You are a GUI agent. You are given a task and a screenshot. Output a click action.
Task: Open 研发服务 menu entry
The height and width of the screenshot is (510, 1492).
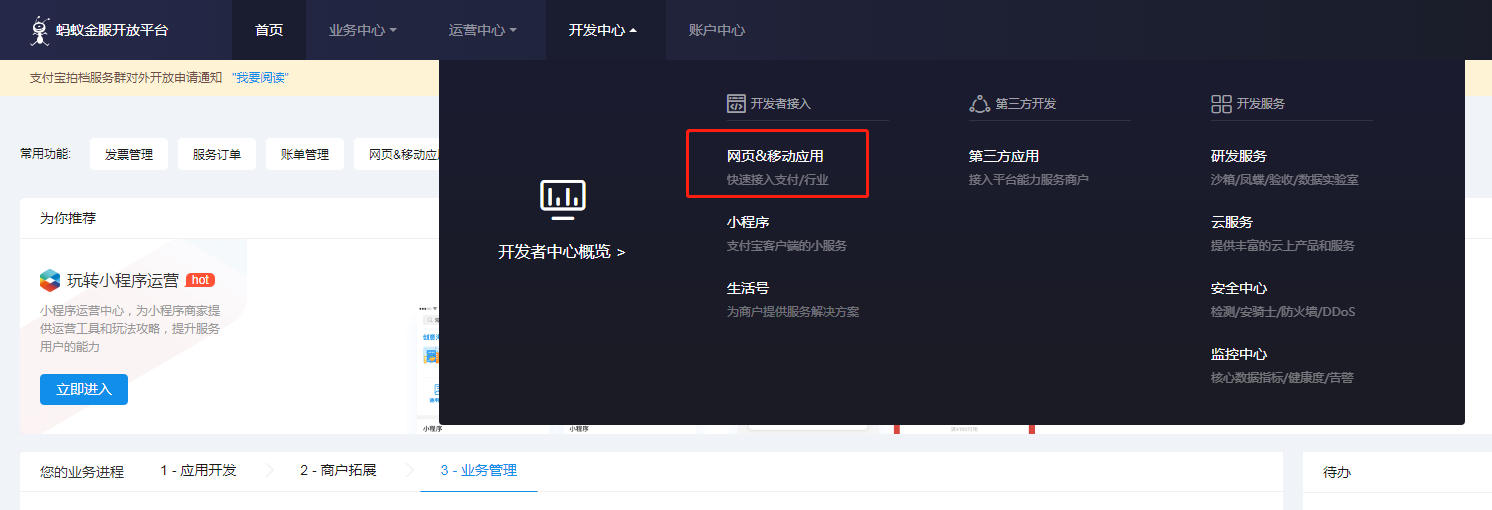(x=1239, y=156)
